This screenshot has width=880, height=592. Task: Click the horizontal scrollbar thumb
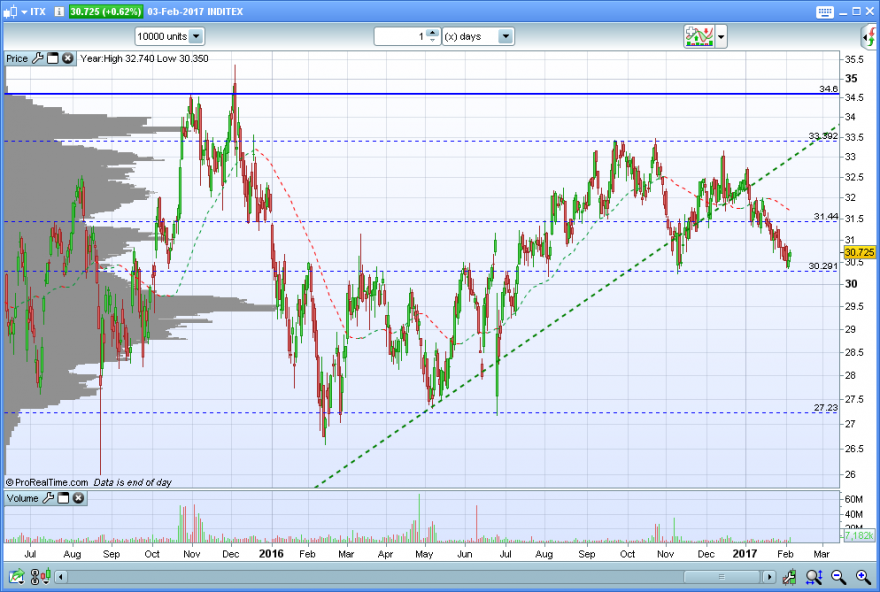tap(722, 576)
